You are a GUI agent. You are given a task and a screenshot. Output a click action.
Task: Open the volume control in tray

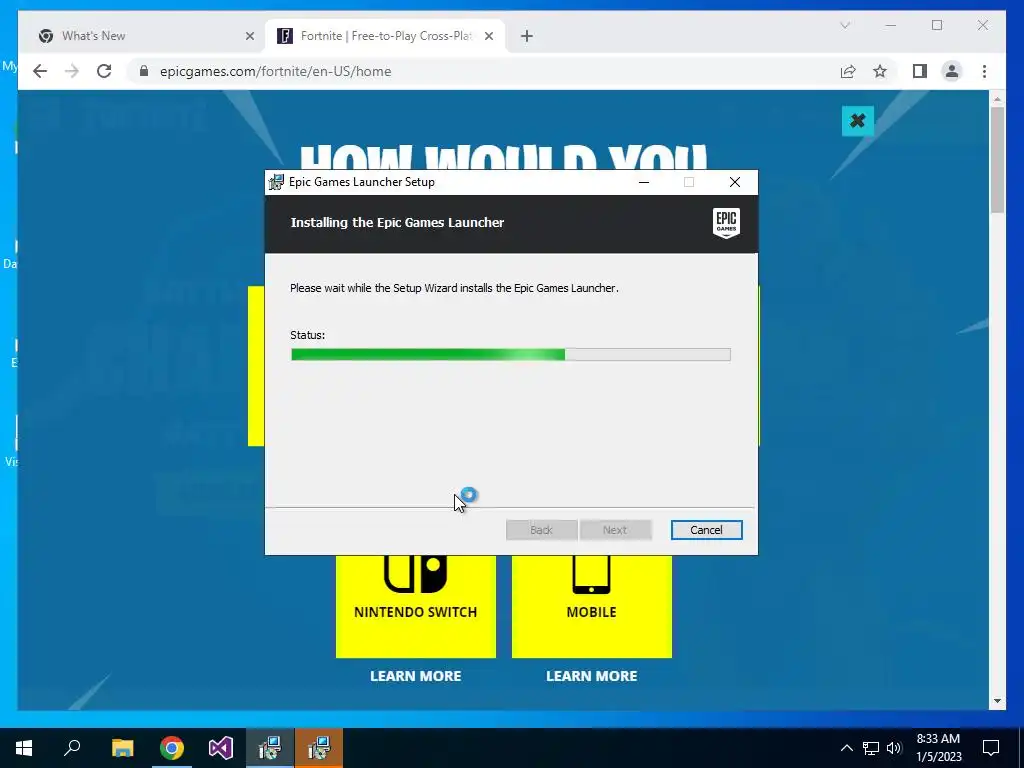click(x=894, y=748)
